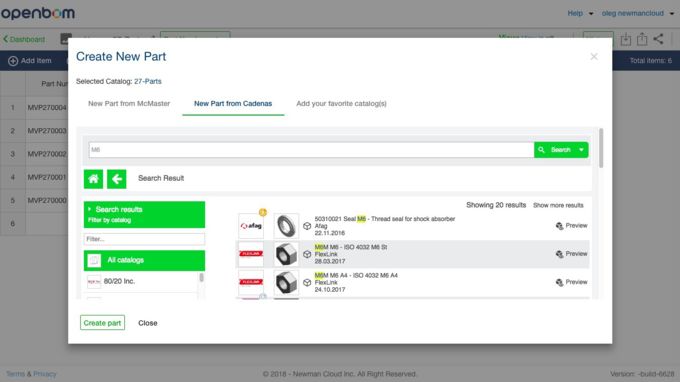
Task: Click the Afag catalog logo thumbnail
Action: (x=251, y=226)
